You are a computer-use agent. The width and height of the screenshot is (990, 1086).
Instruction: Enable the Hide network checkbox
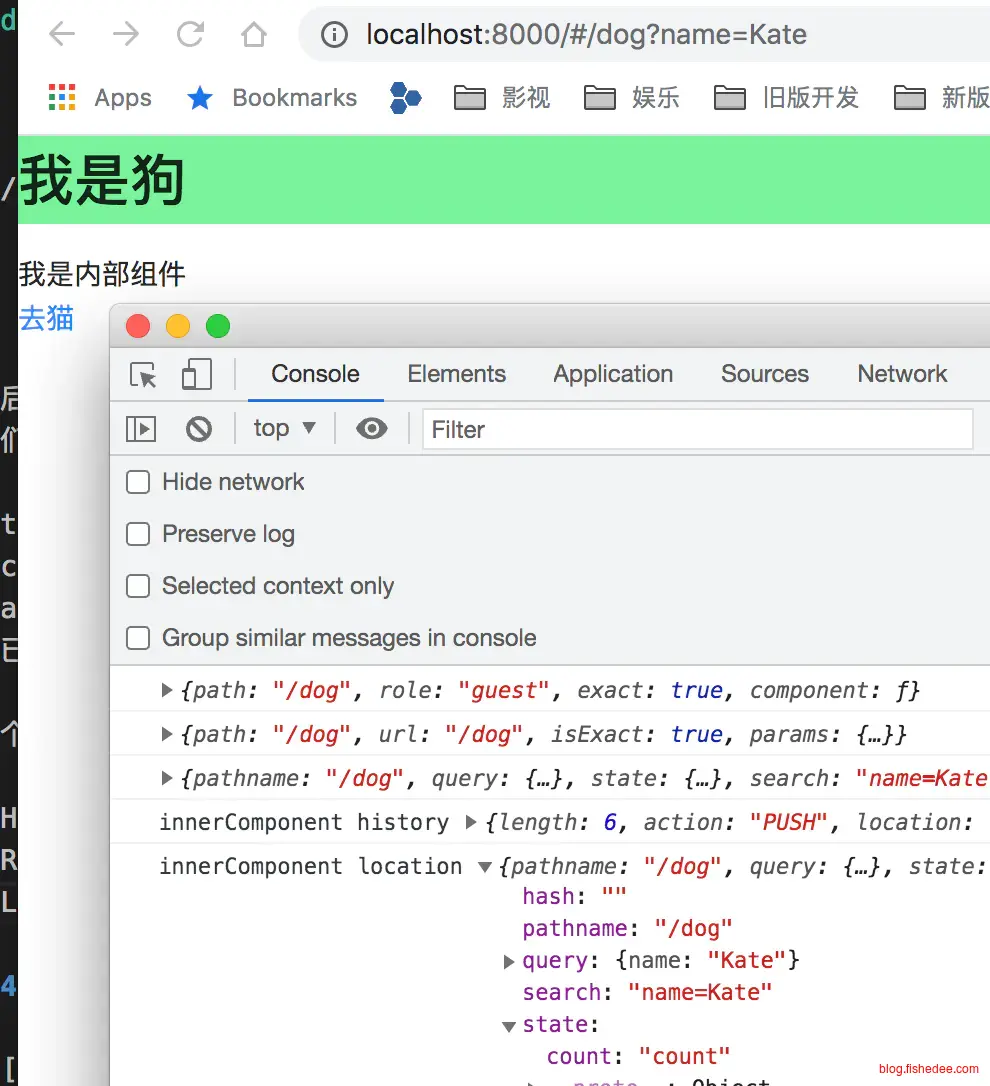point(138,482)
